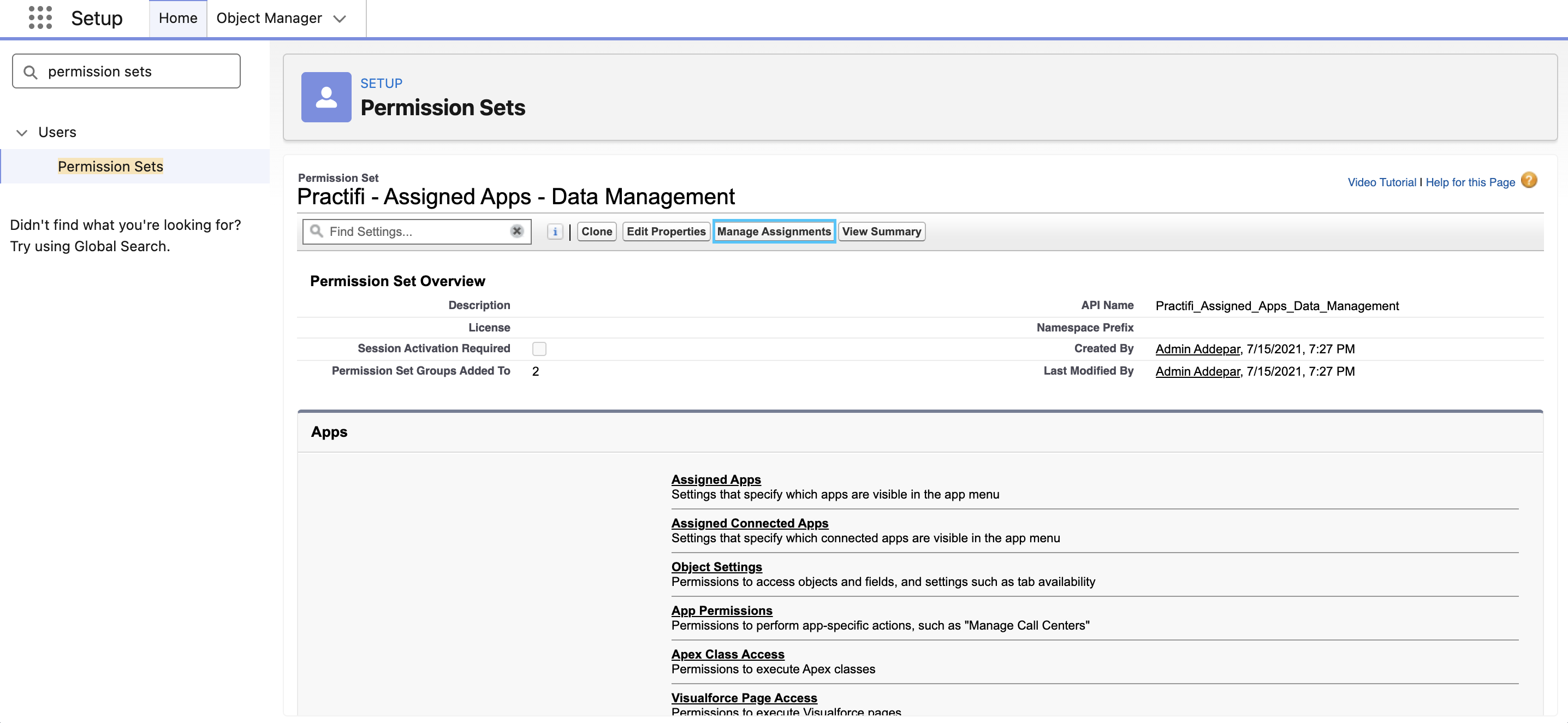Click the Users section label
The height and width of the screenshot is (723, 1568).
[57, 132]
